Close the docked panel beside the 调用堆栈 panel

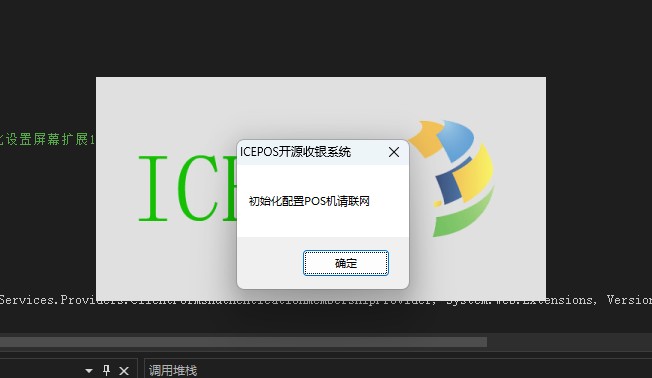pos(124,371)
